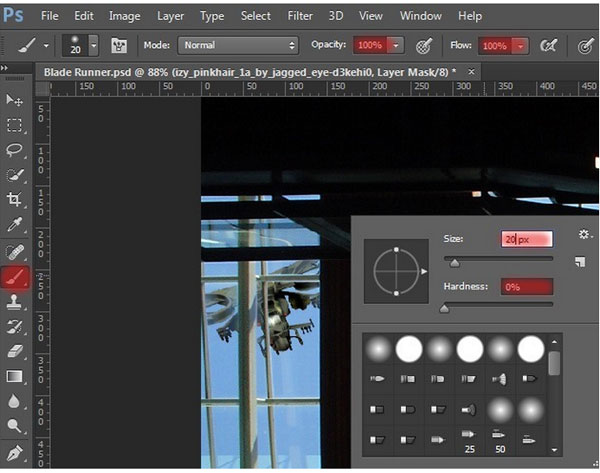Select the first soft round brush preset
Viewport: 600px width, 473px height.
click(378, 349)
